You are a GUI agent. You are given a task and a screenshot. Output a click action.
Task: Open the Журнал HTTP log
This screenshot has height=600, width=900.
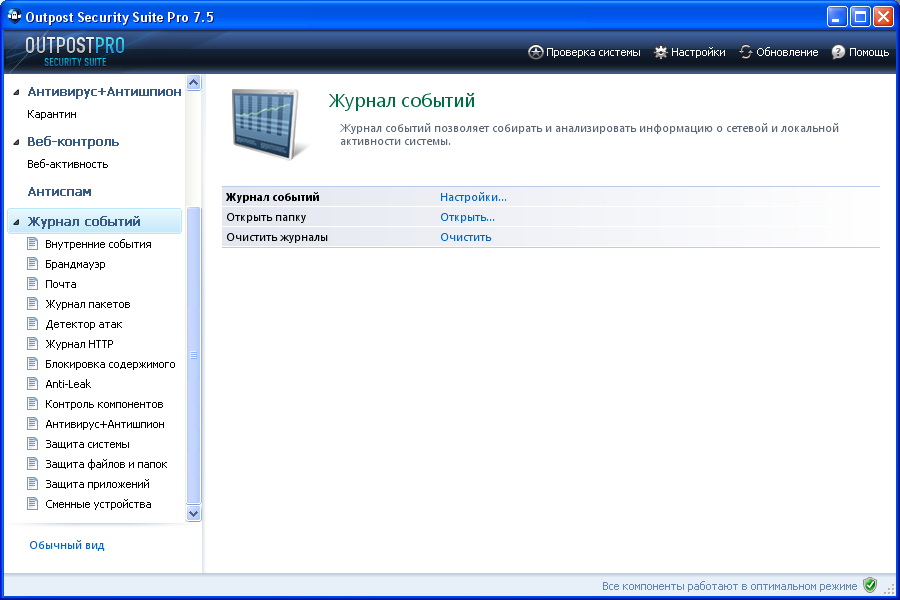(x=79, y=344)
